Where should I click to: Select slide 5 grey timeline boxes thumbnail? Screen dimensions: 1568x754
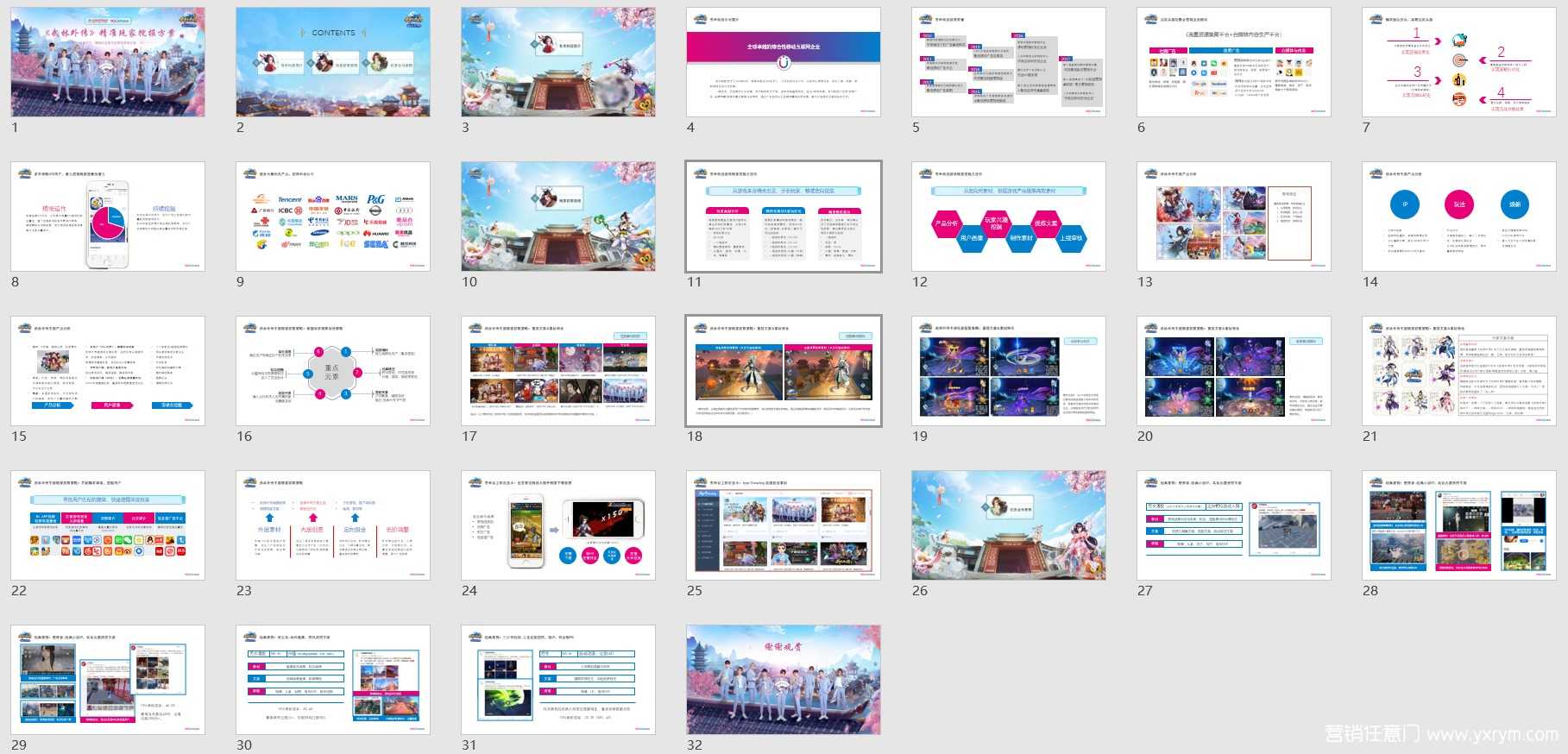tap(1009, 62)
